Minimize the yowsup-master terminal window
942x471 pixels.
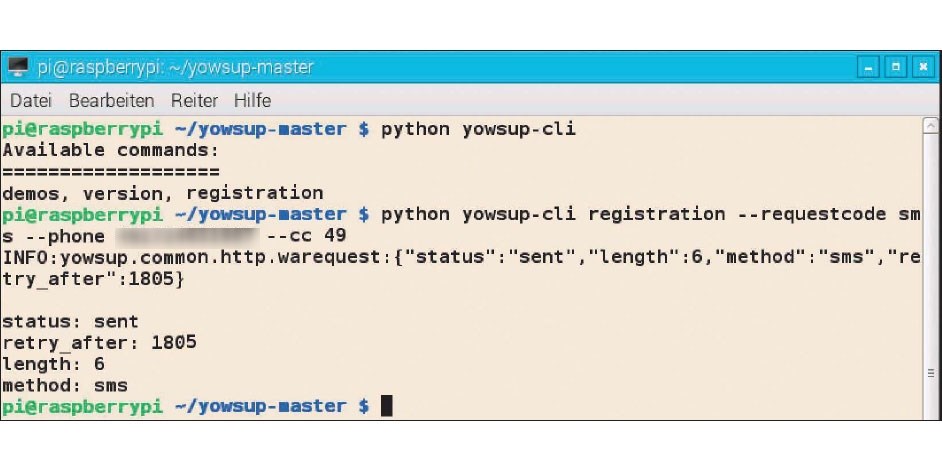(868, 67)
